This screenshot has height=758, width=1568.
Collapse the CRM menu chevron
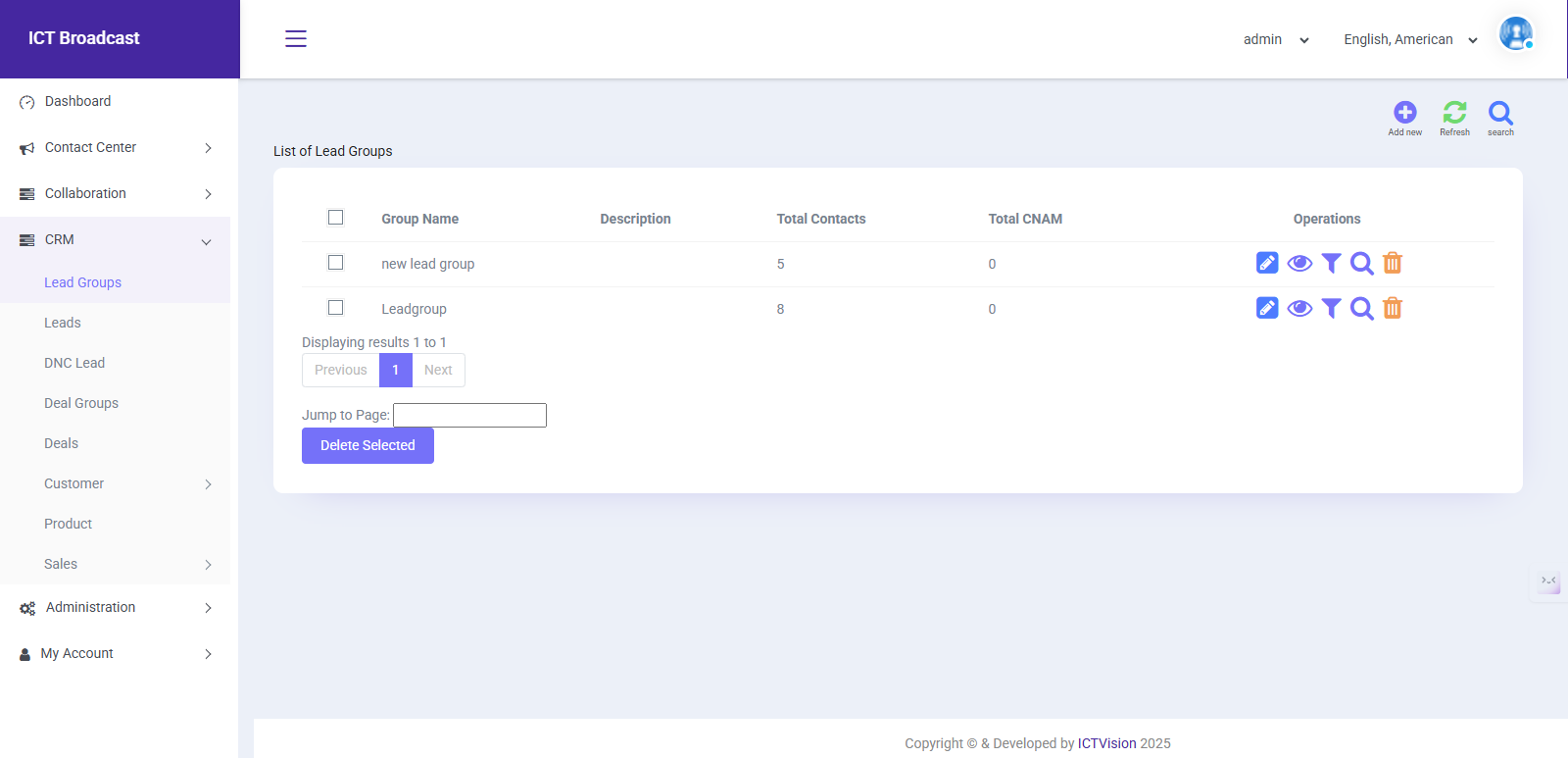click(207, 241)
